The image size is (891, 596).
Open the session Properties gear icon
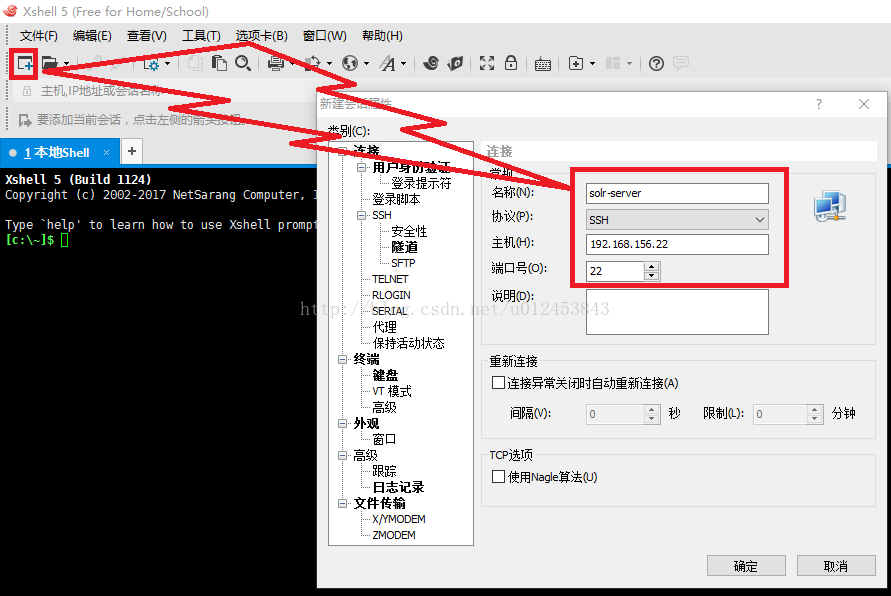point(151,64)
